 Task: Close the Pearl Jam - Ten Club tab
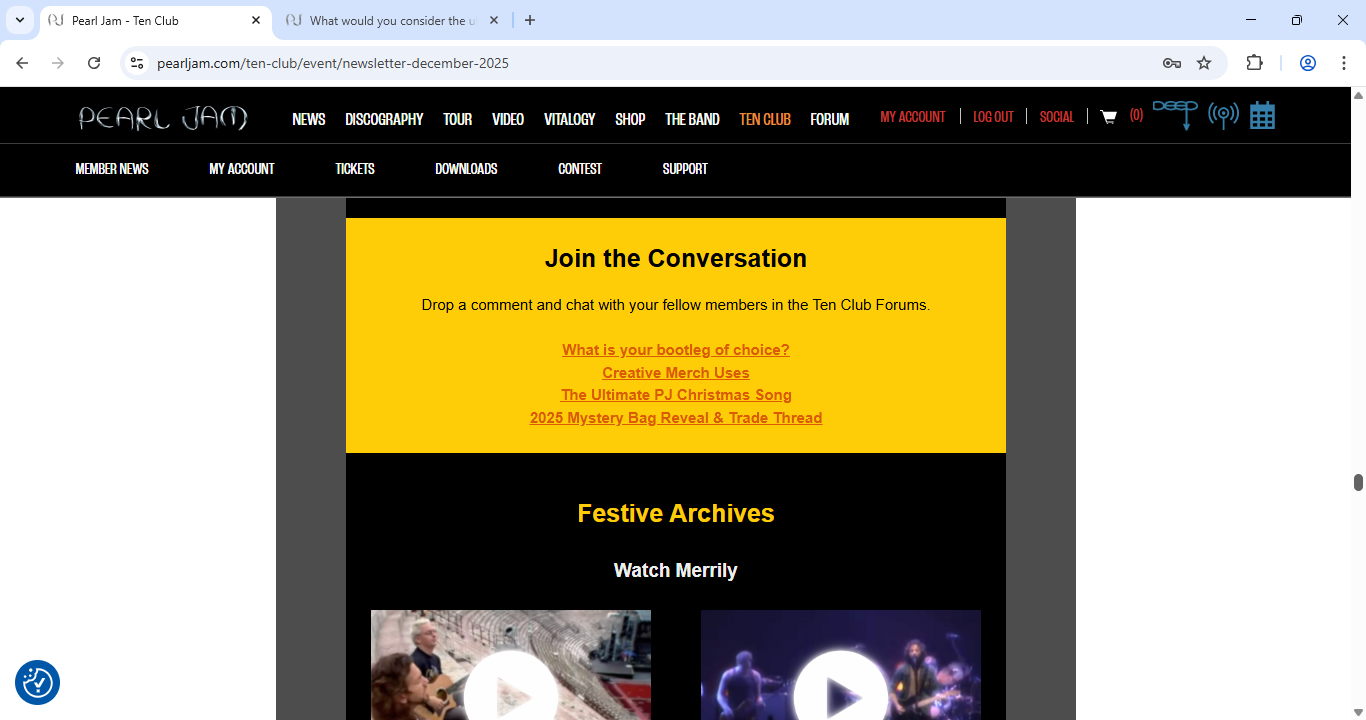click(x=255, y=20)
